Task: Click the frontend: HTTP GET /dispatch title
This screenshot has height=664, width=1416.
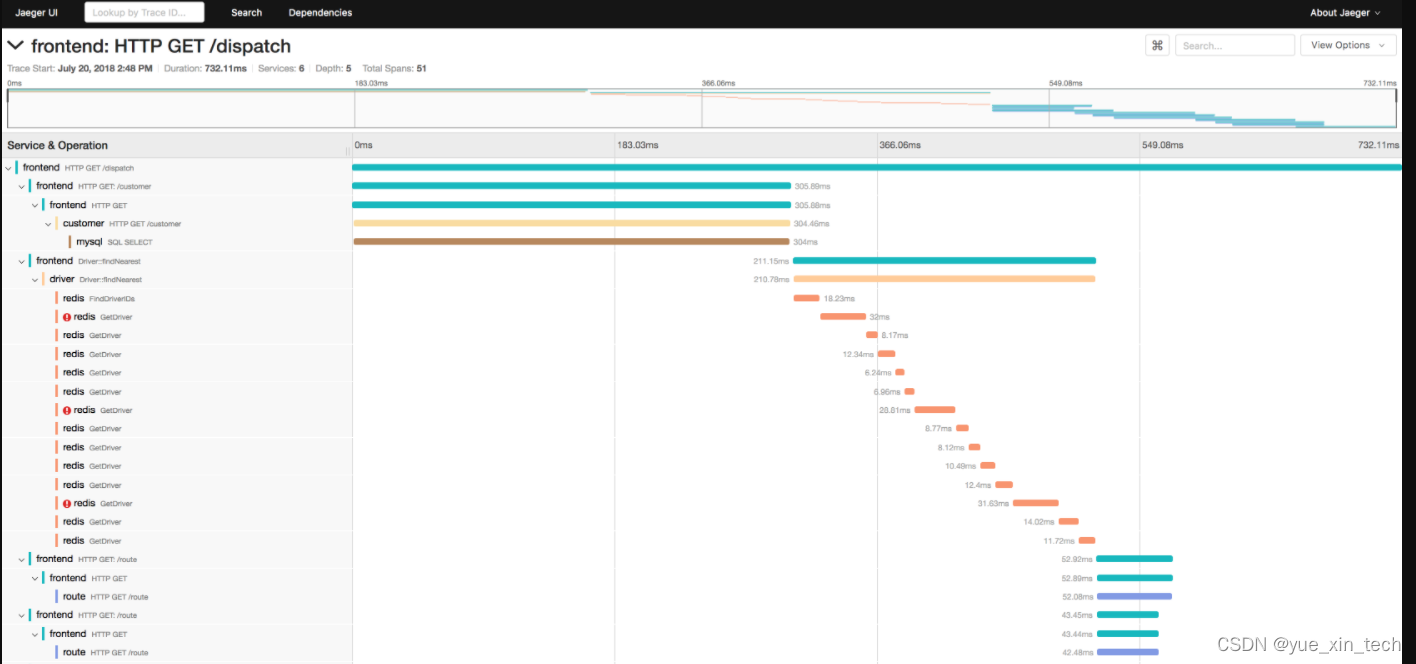Action: (x=161, y=46)
